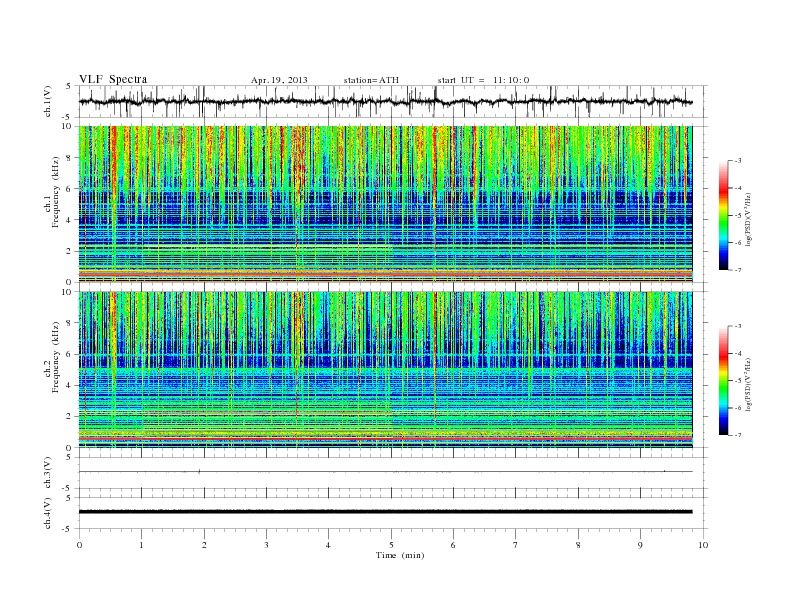Click the time axis tick label '10'

[703, 545]
